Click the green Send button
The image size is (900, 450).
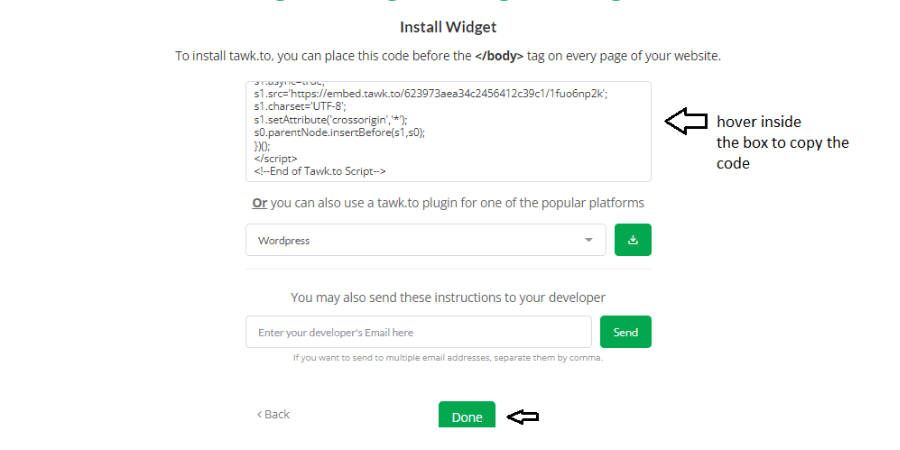(x=626, y=332)
